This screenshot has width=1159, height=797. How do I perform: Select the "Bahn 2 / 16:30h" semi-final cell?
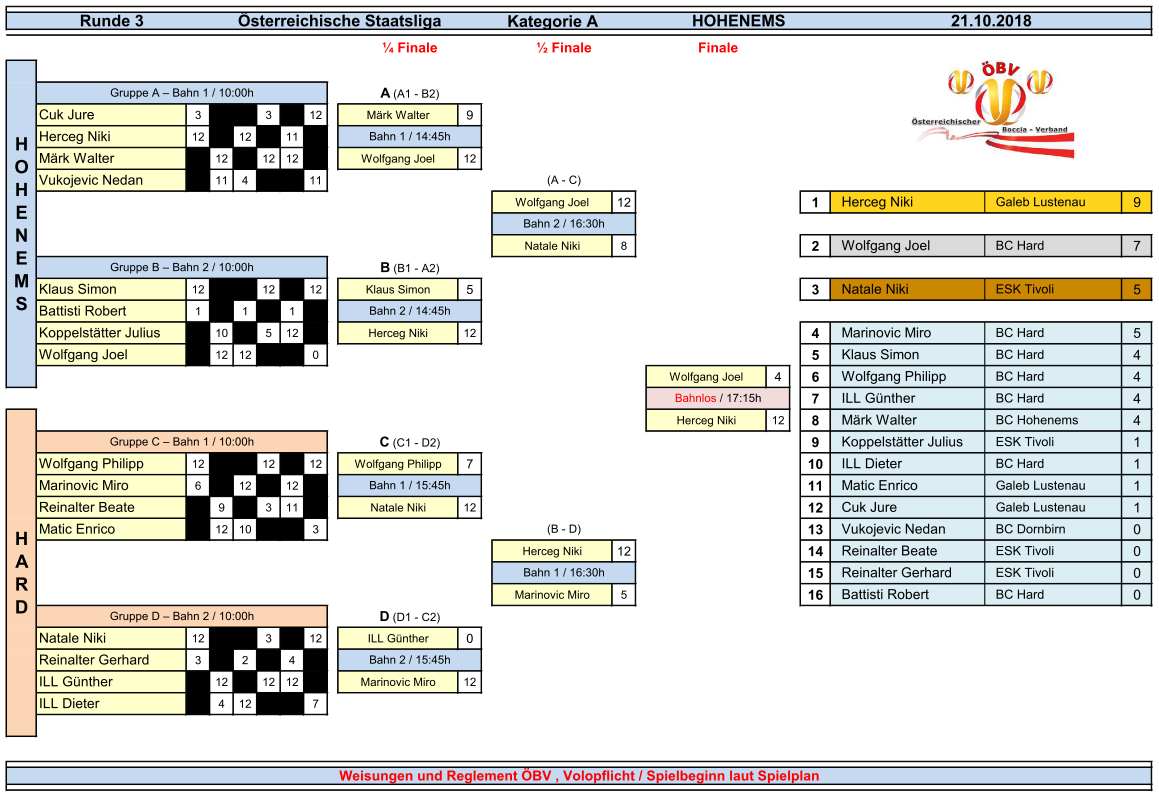tap(564, 224)
